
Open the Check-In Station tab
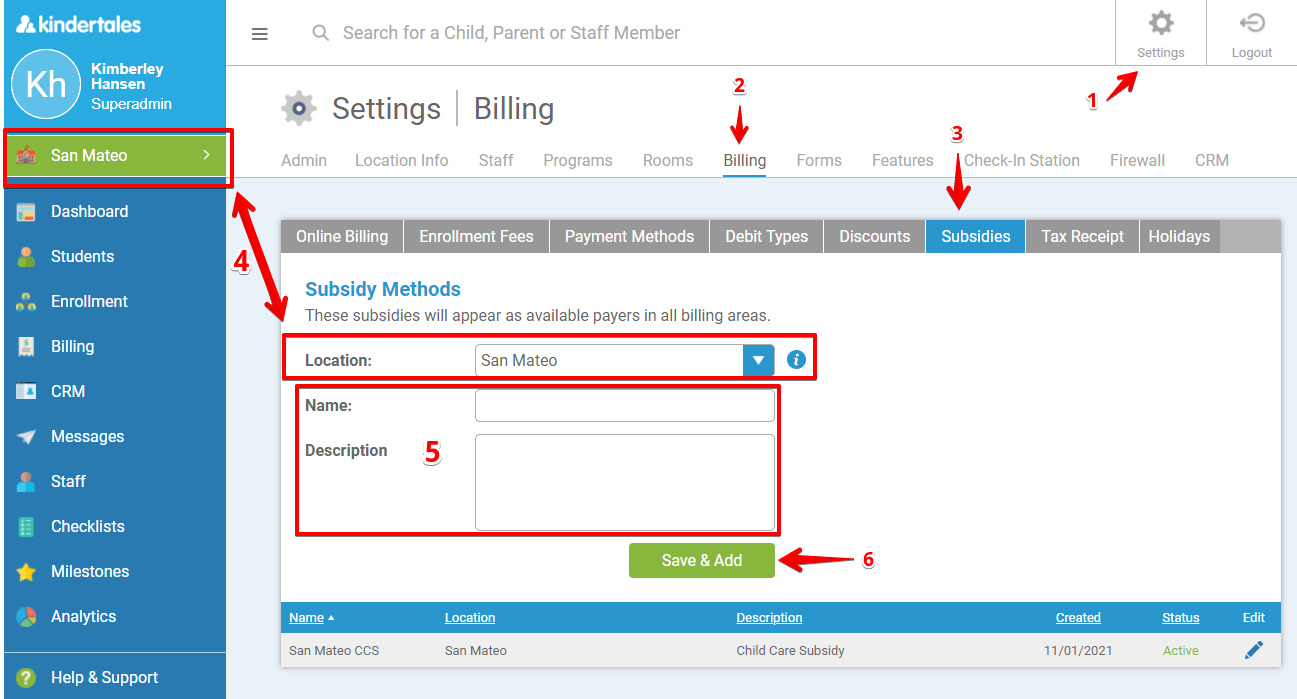1021,160
